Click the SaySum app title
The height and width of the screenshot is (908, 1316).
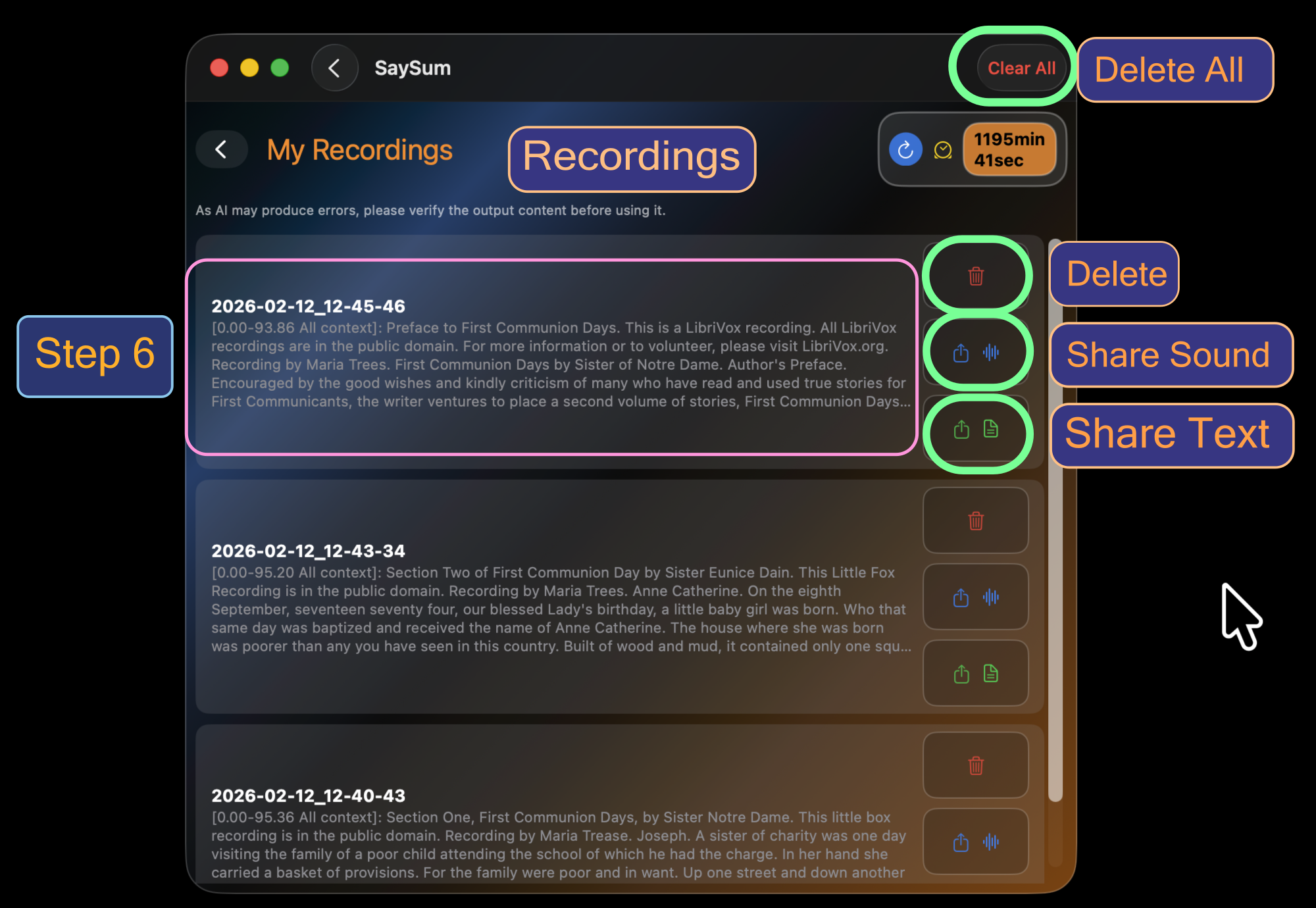pyautogui.click(x=413, y=68)
